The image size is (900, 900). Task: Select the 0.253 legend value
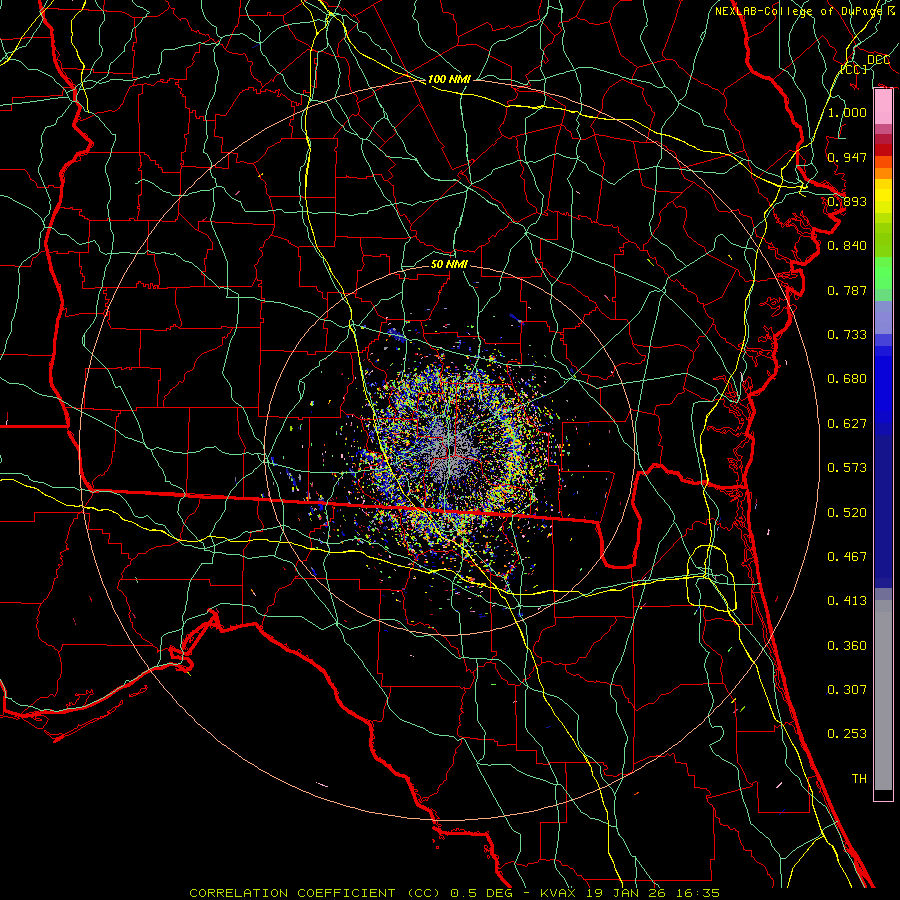point(847,734)
